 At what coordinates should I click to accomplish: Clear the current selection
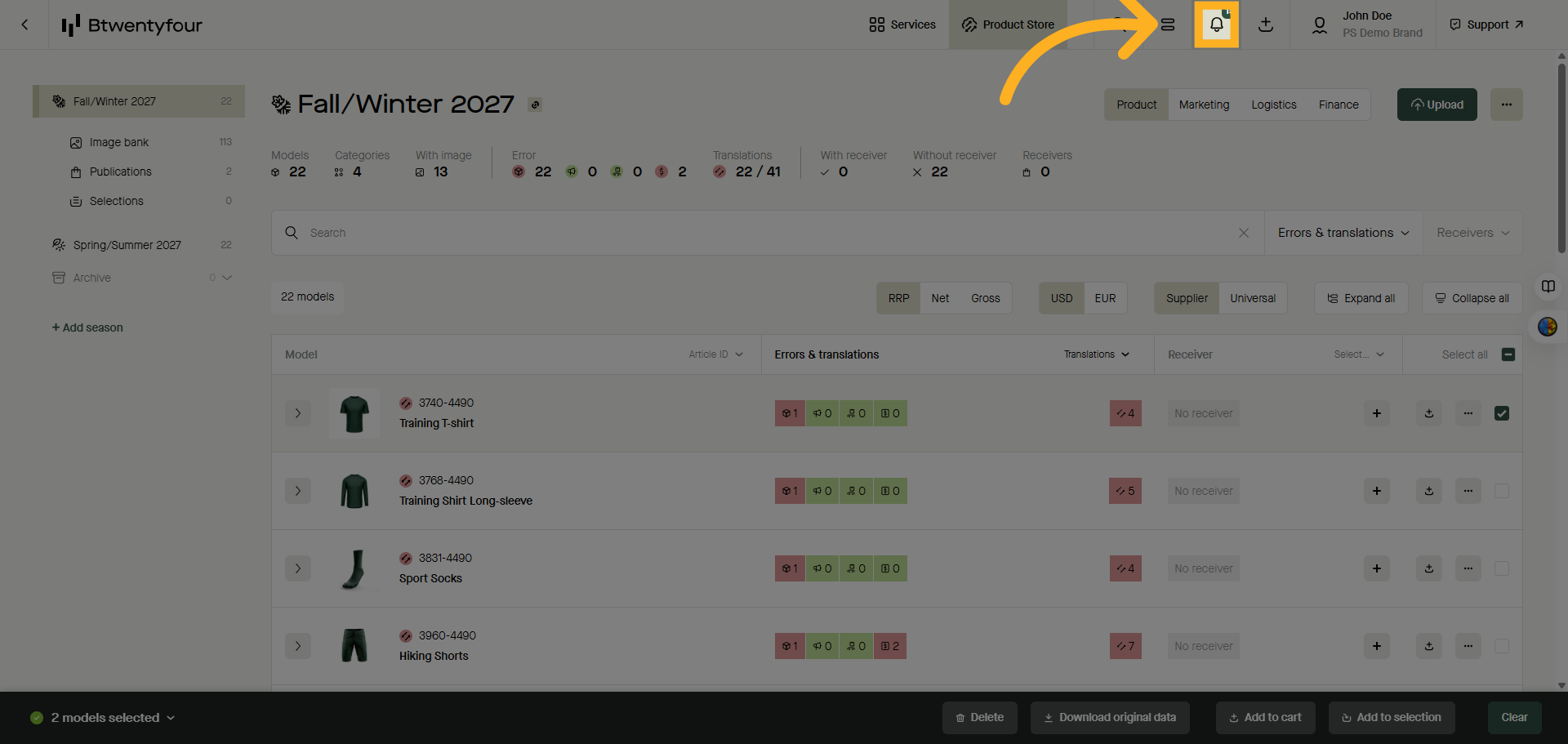(x=1514, y=718)
